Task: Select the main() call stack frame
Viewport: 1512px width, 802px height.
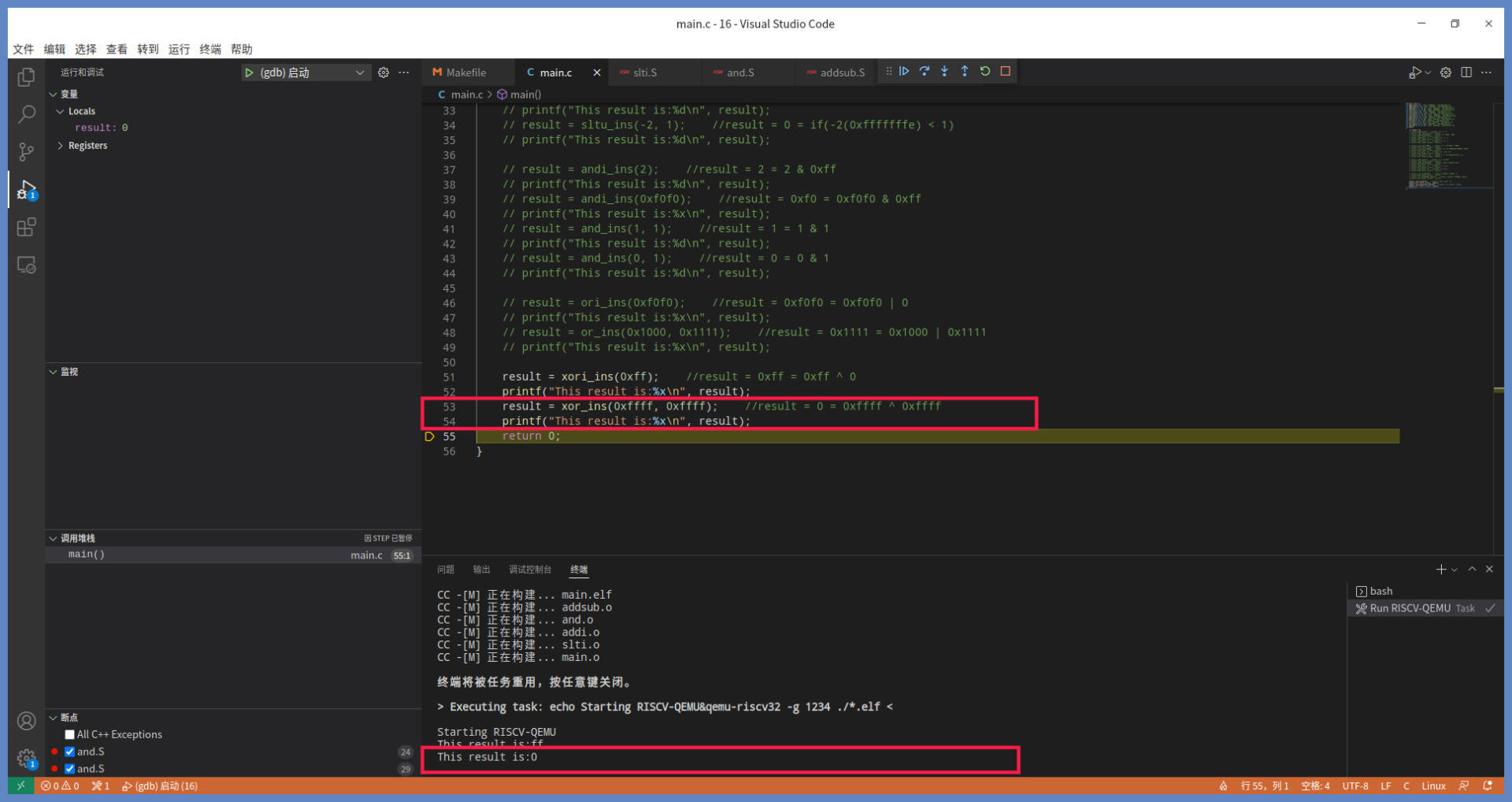Action: coord(87,555)
